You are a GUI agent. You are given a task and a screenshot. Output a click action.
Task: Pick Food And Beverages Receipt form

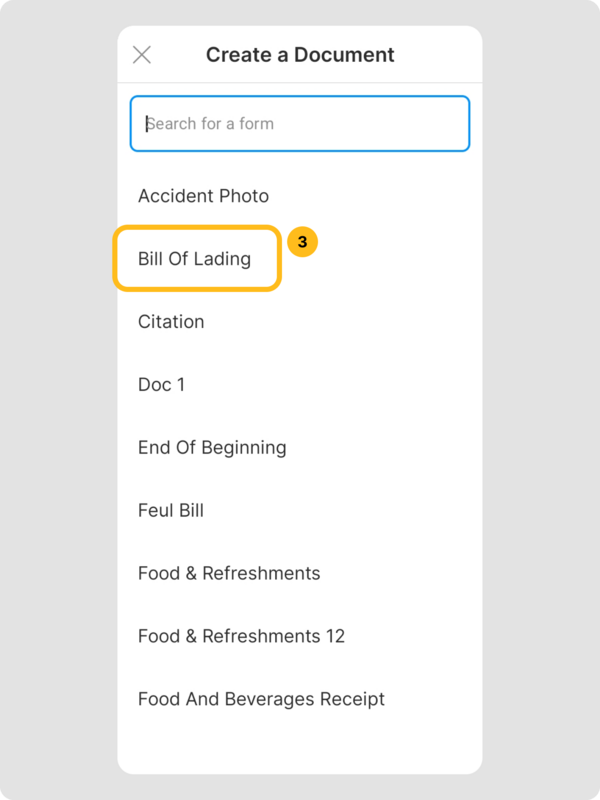pos(261,699)
